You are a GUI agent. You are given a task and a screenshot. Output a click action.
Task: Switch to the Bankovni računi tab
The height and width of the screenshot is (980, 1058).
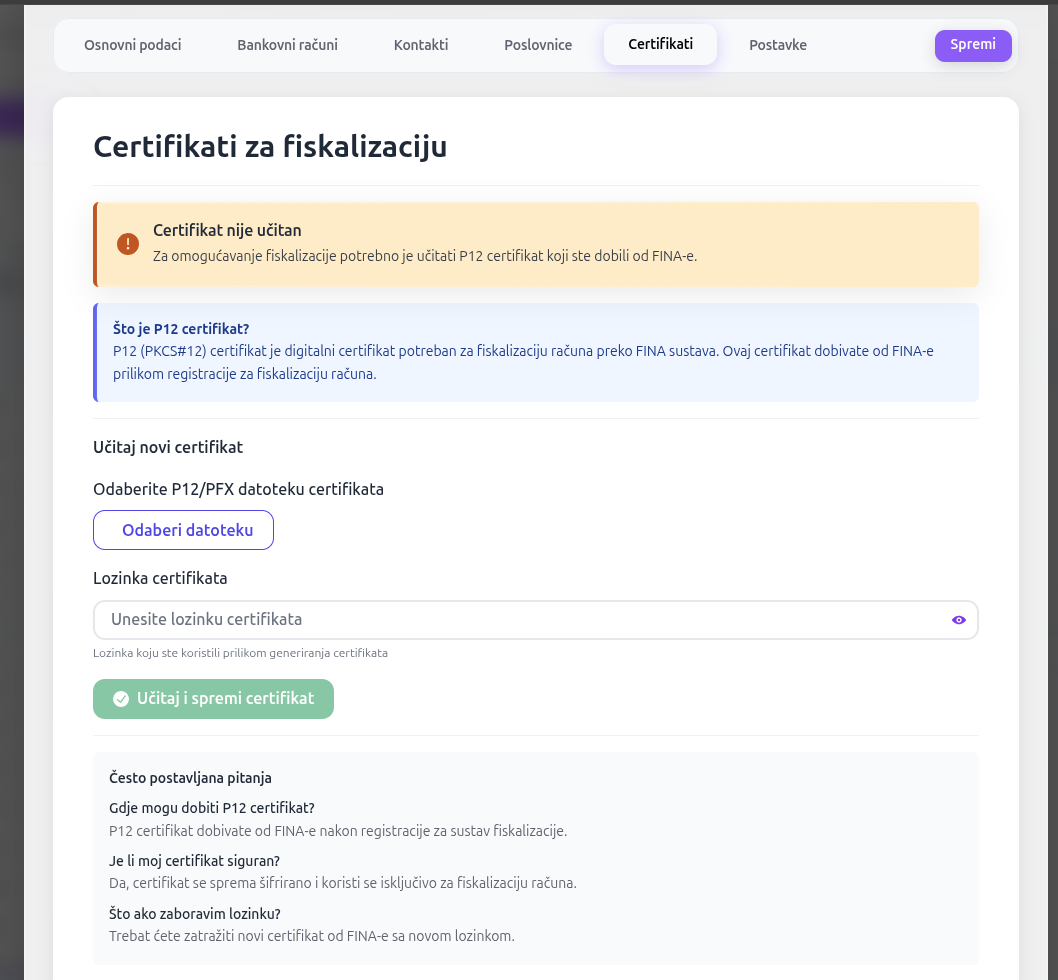(x=287, y=45)
